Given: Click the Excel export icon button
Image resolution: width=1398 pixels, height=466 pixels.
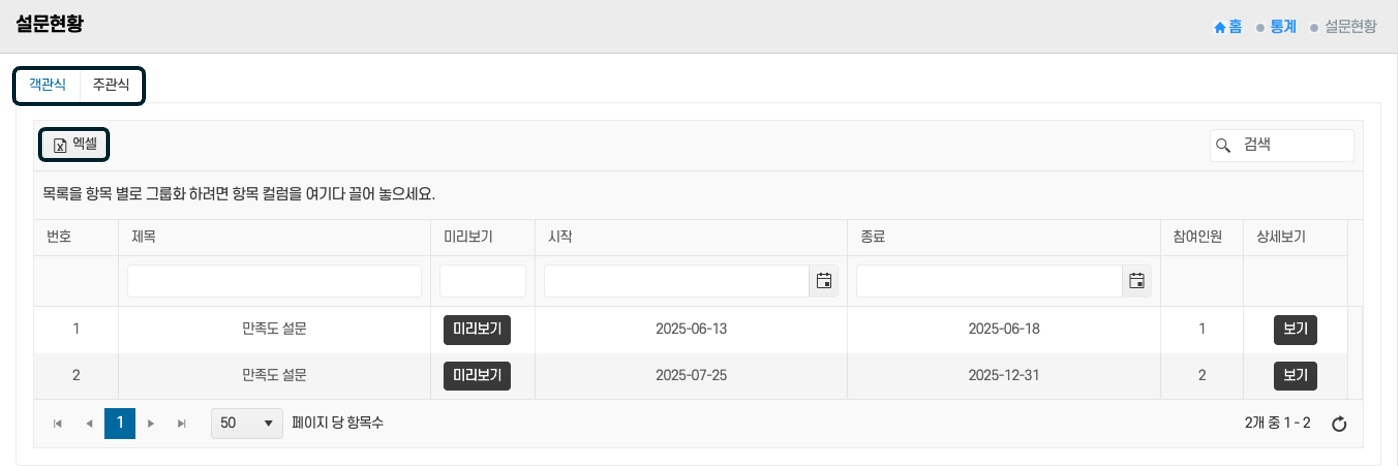Looking at the screenshot, I should tap(74, 145).
